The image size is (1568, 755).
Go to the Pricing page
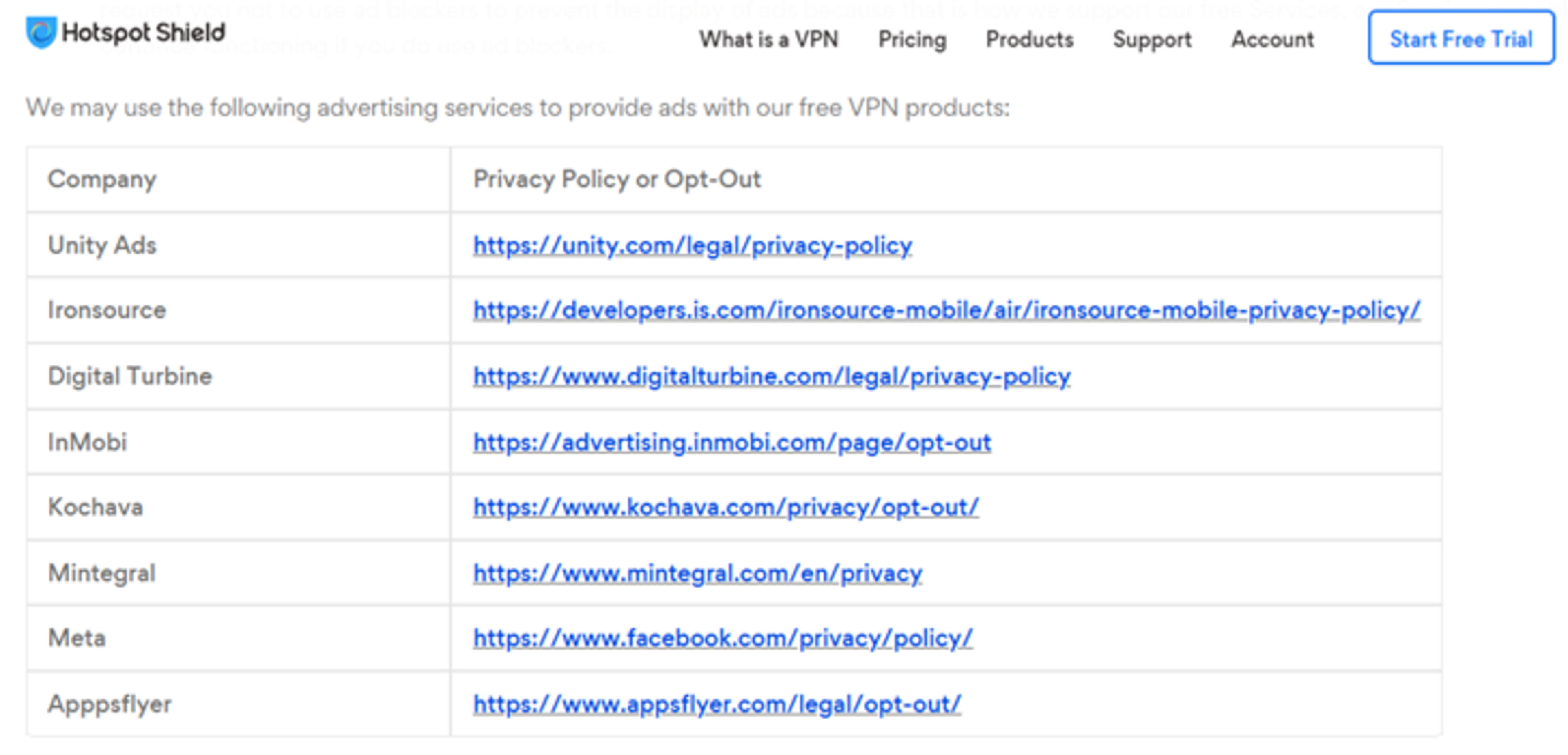912,40
